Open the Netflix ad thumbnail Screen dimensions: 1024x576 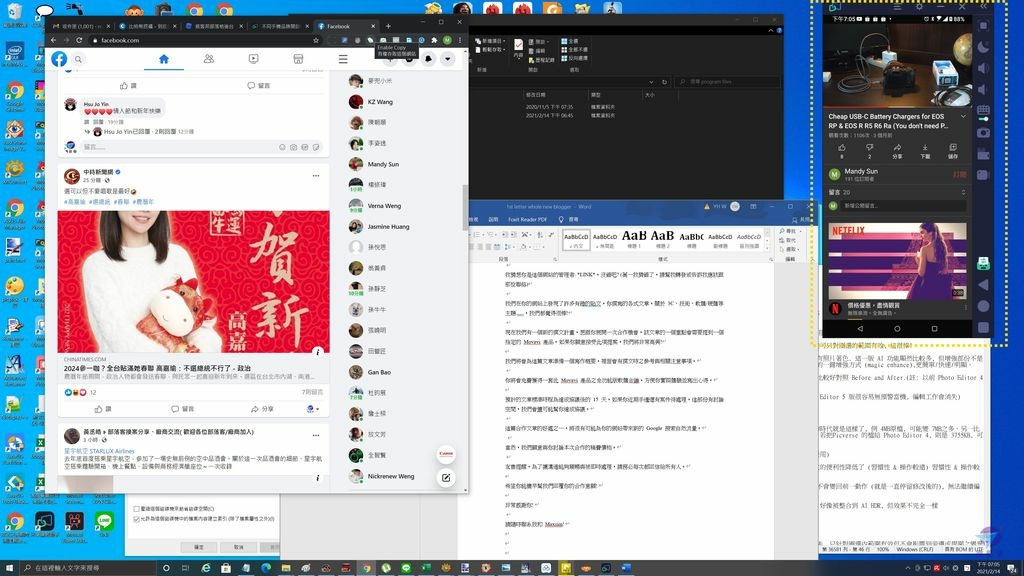tap(897, 261)
